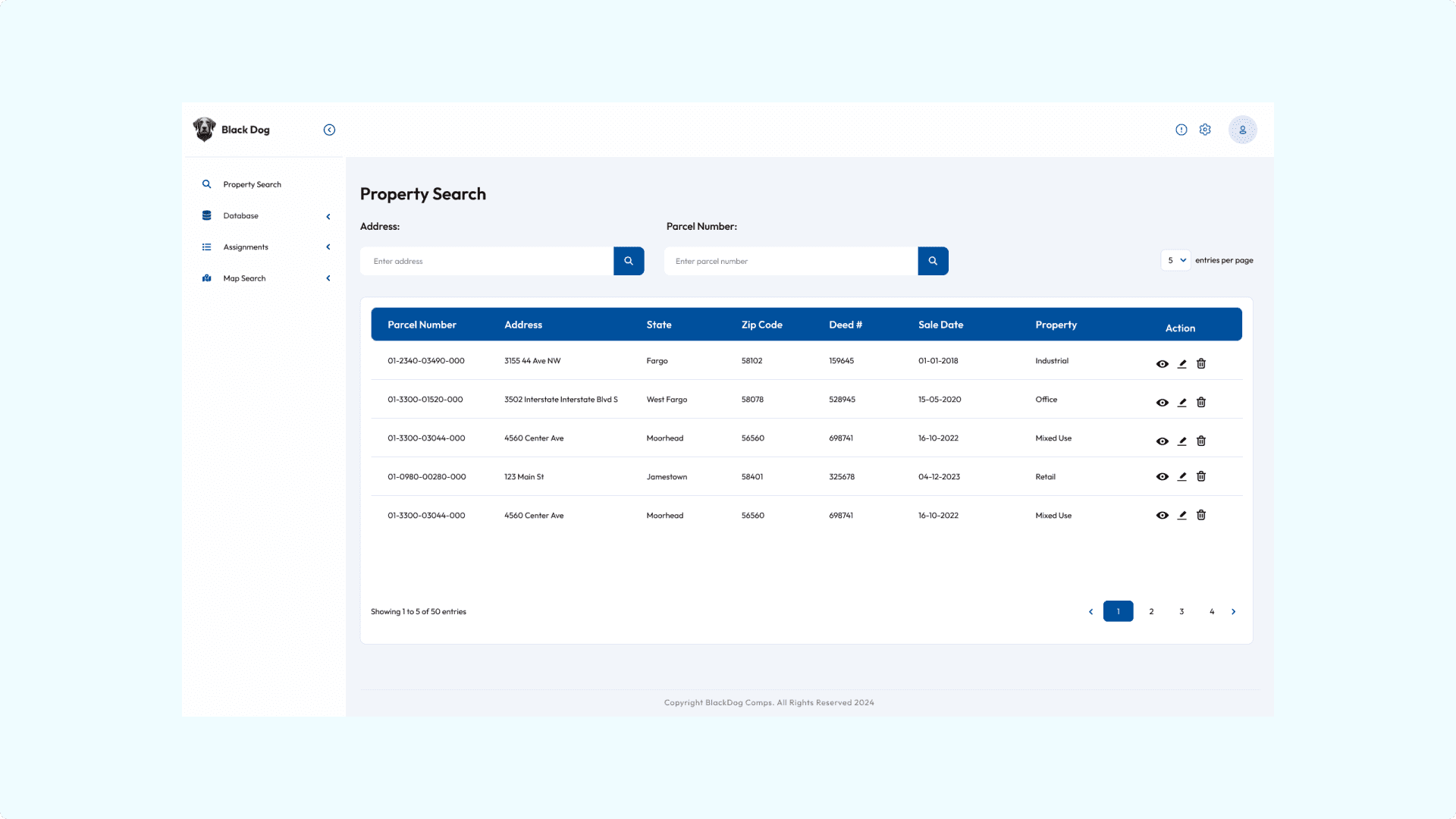Click the address search magnifier button
This screenshot has height=819, width=1456.
point(629,261)
